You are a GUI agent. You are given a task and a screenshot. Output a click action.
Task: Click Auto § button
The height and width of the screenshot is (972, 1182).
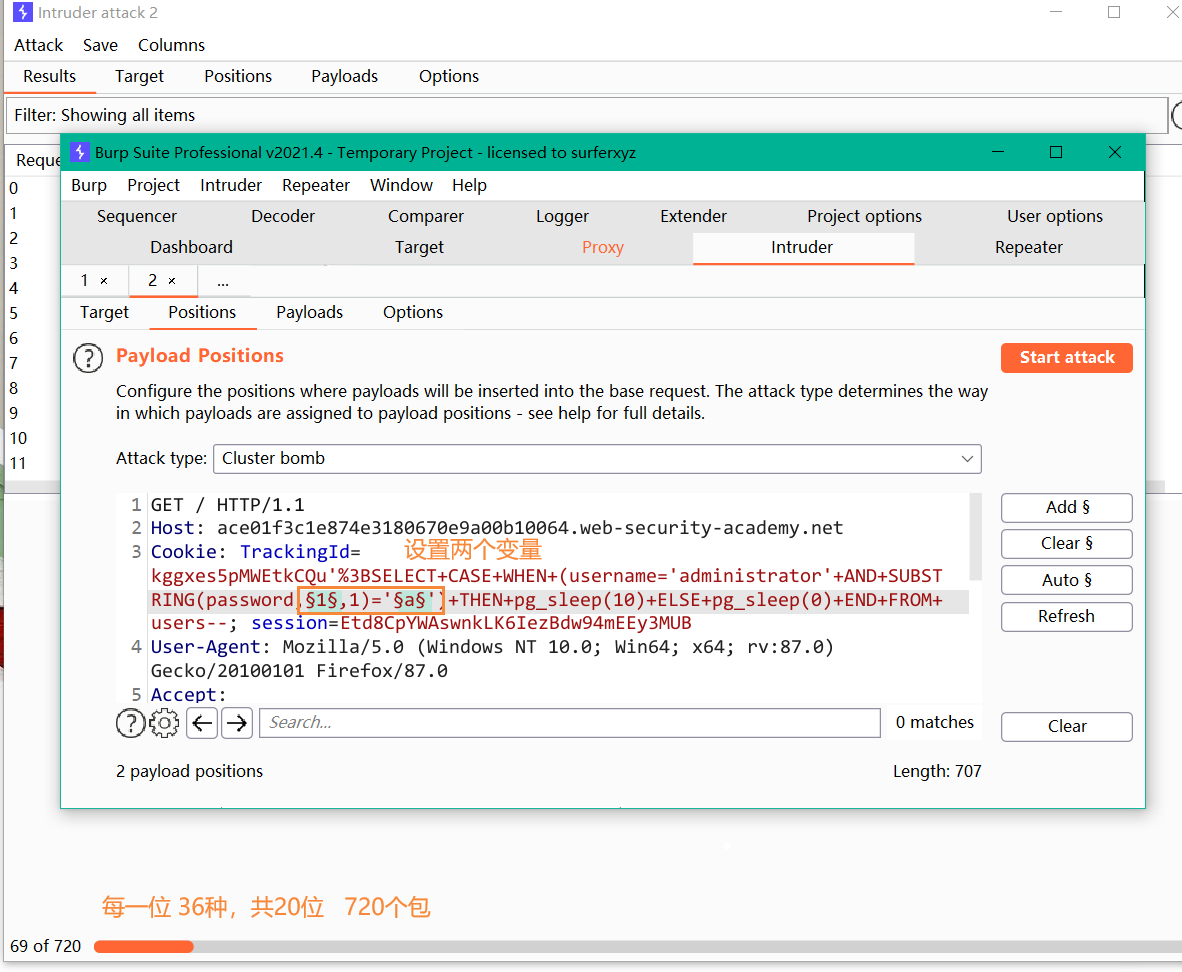(x=1067, y=580)
